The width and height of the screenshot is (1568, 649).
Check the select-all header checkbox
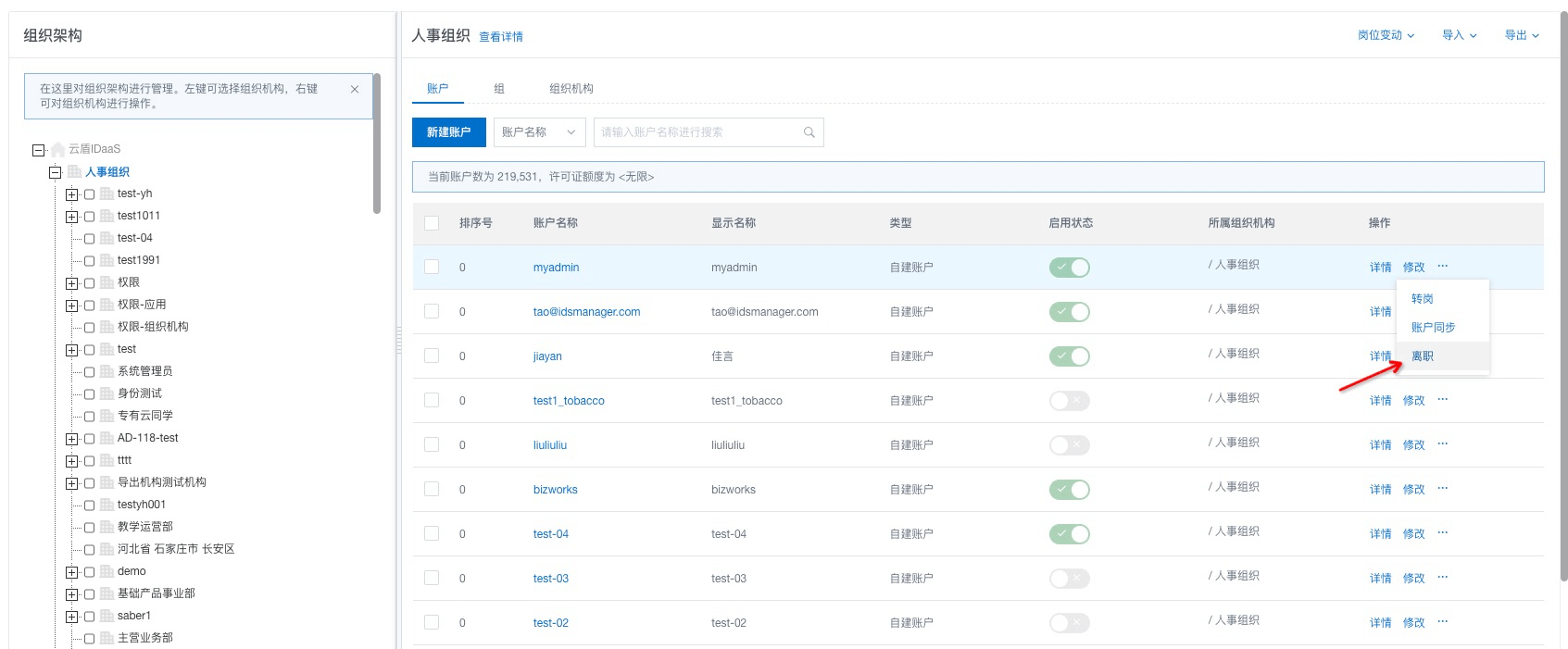click(432, 223)
